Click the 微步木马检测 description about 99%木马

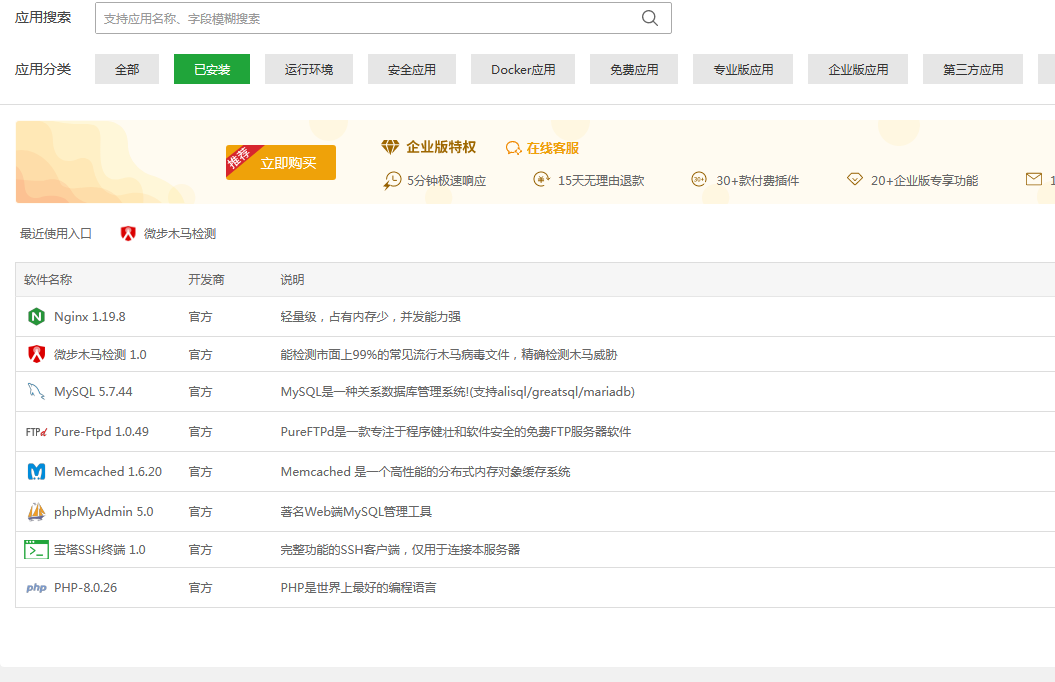pos(449,354)
